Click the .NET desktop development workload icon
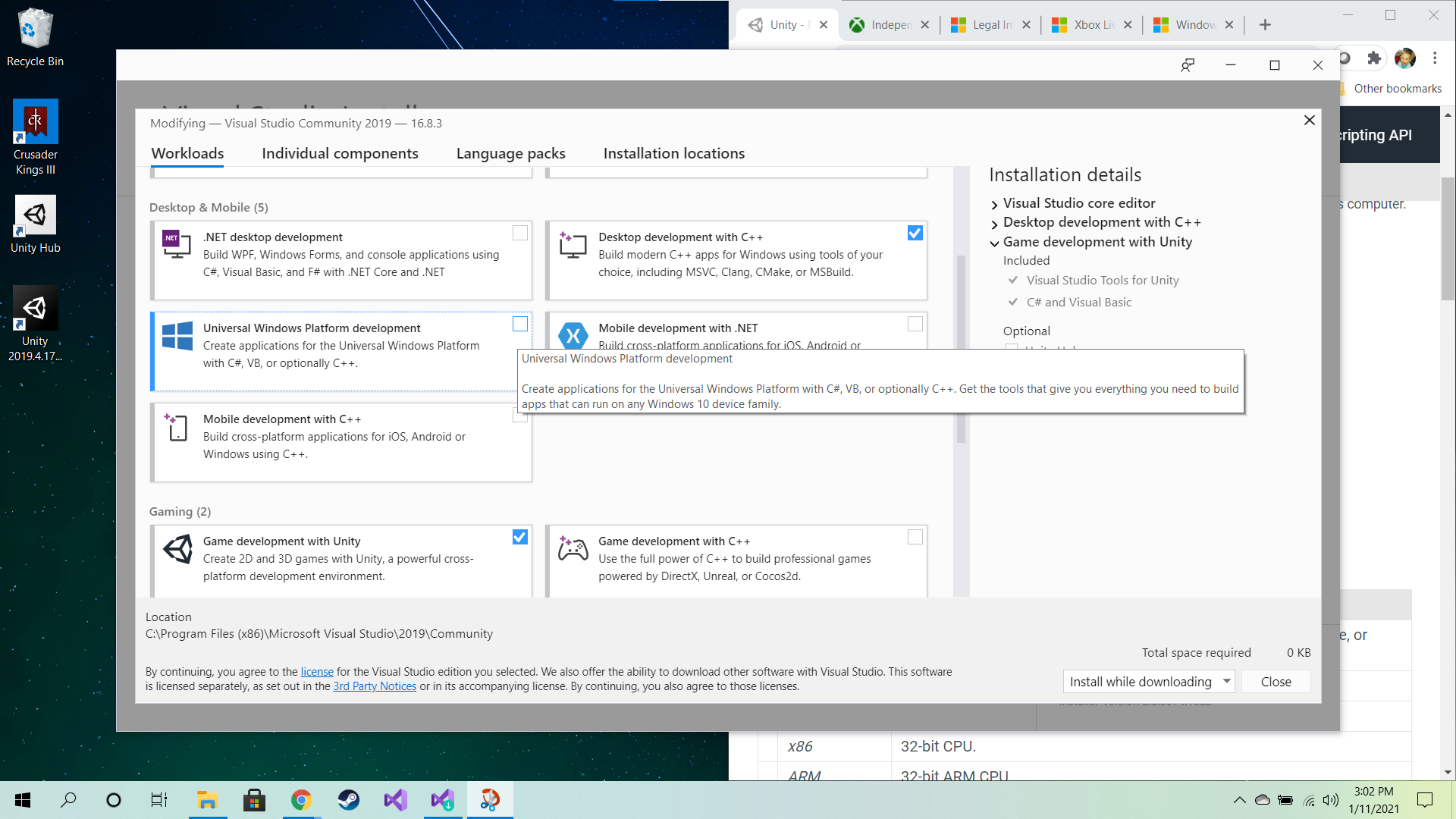The width and height of the screenshot is (1456, 819). [x=177, y=243]
